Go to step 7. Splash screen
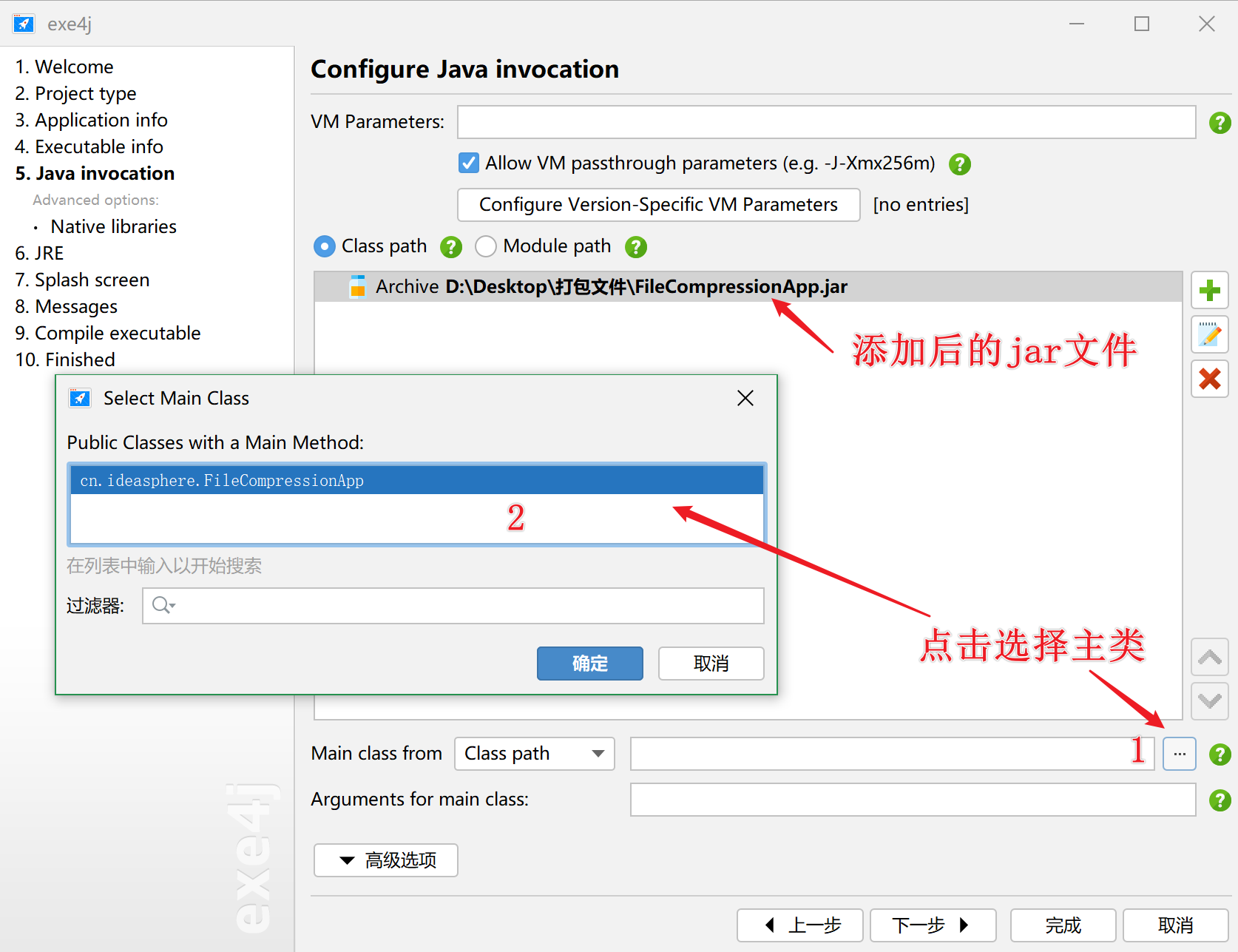 click(x=83, y=280)
